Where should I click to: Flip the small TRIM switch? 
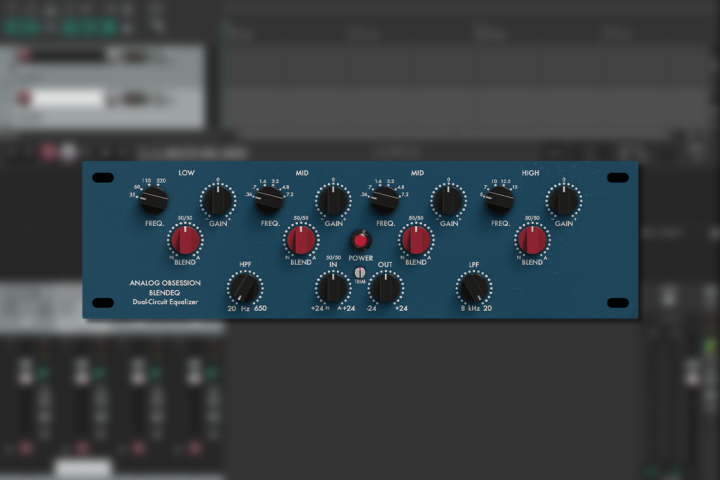pos(360,273)
